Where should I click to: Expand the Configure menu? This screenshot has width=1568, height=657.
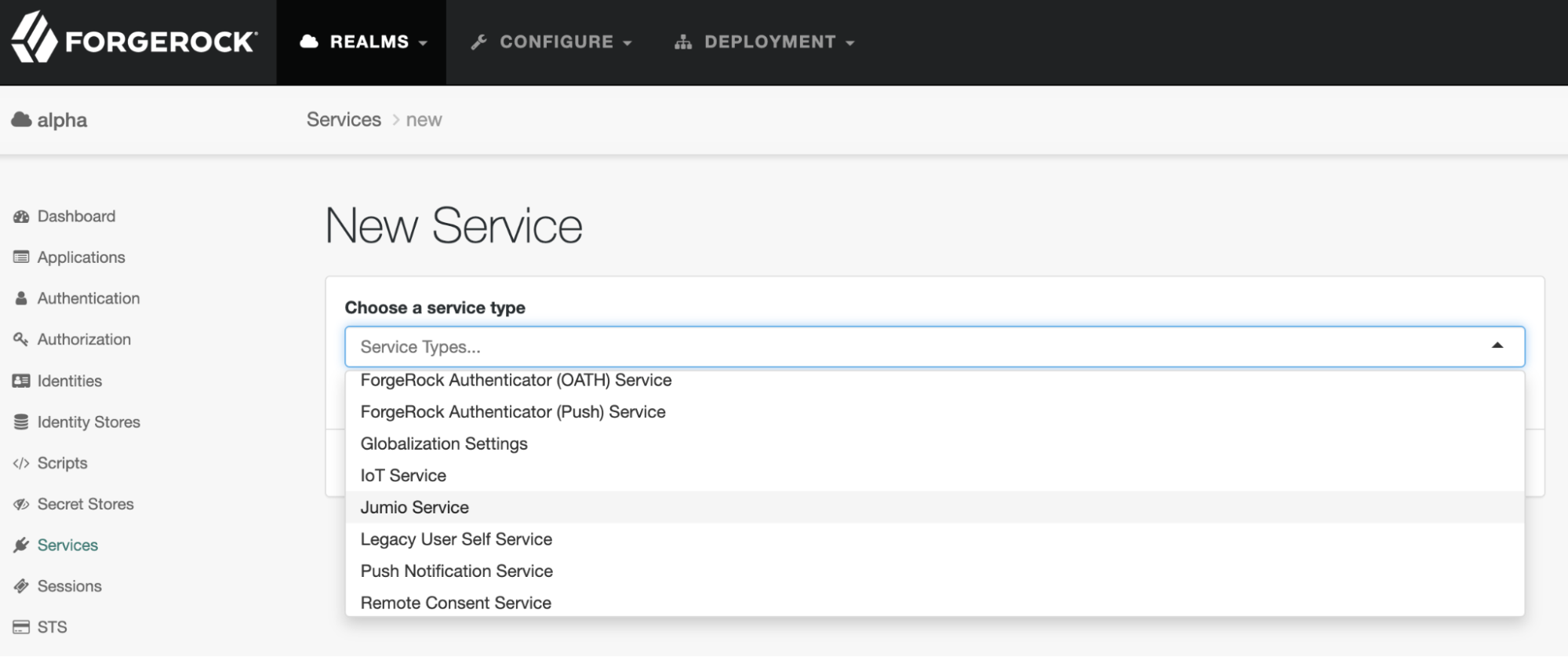click(551, 42)
